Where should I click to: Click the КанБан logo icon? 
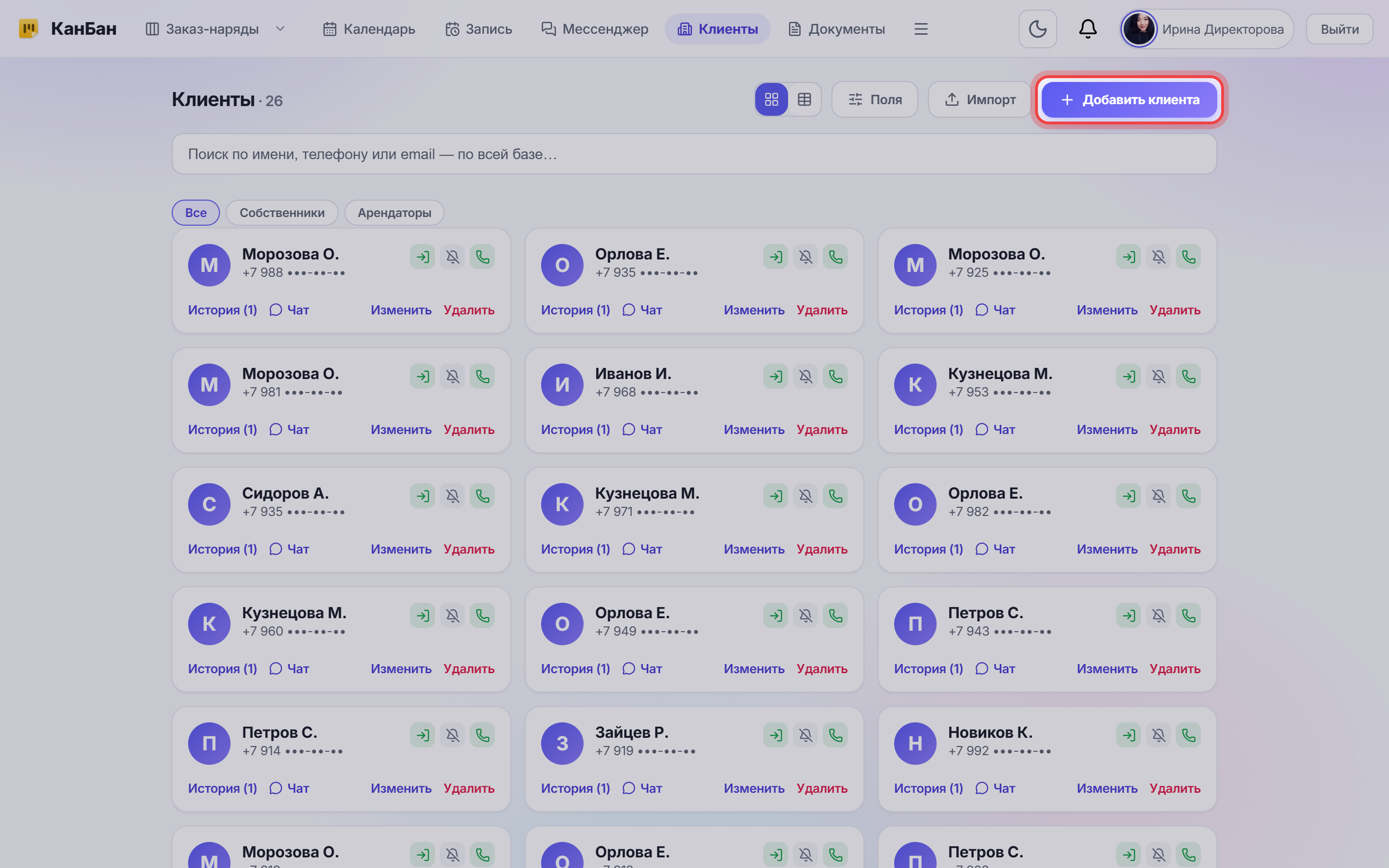pos(28,28)
